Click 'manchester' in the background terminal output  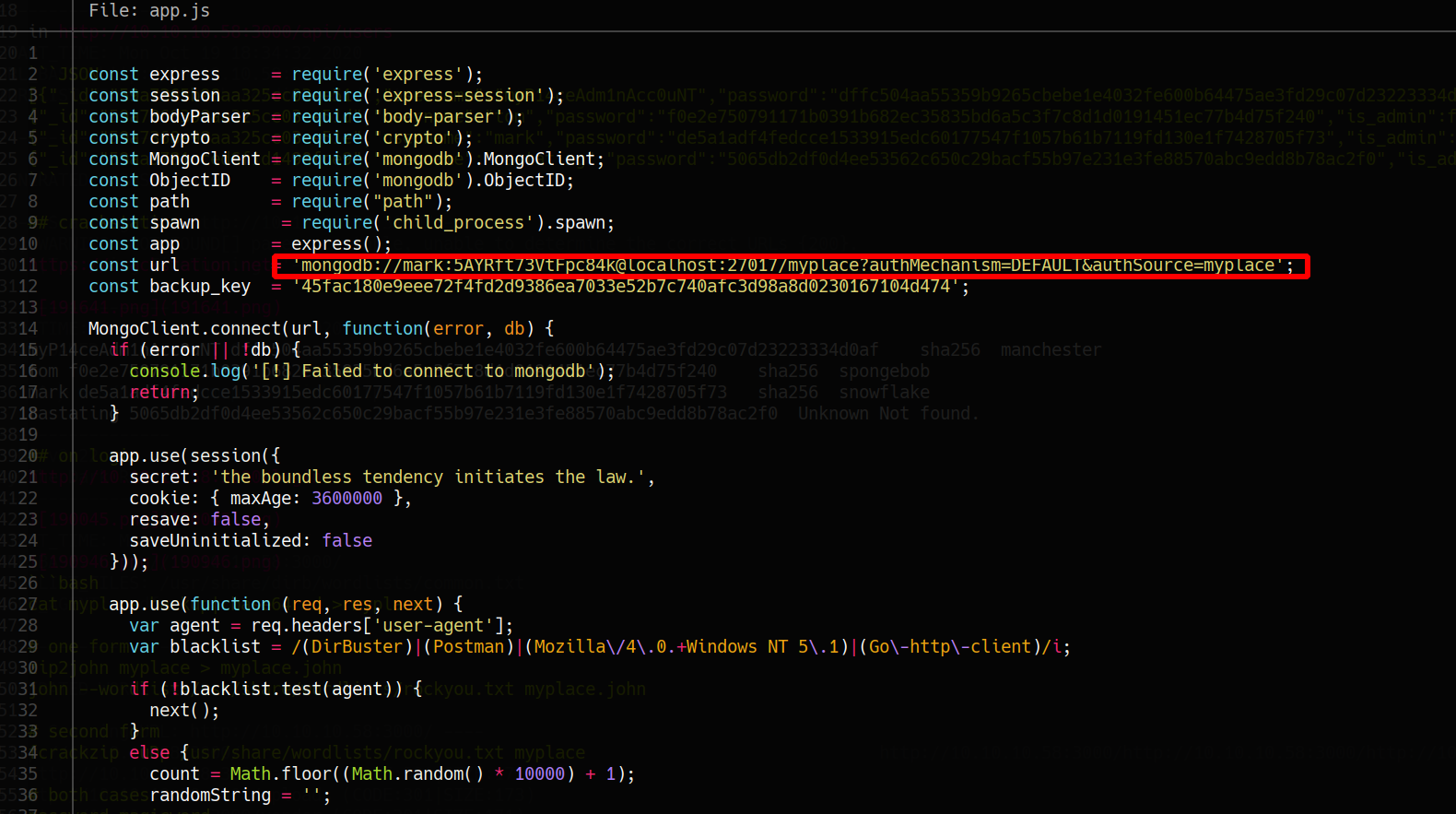tap(1051, 350)
